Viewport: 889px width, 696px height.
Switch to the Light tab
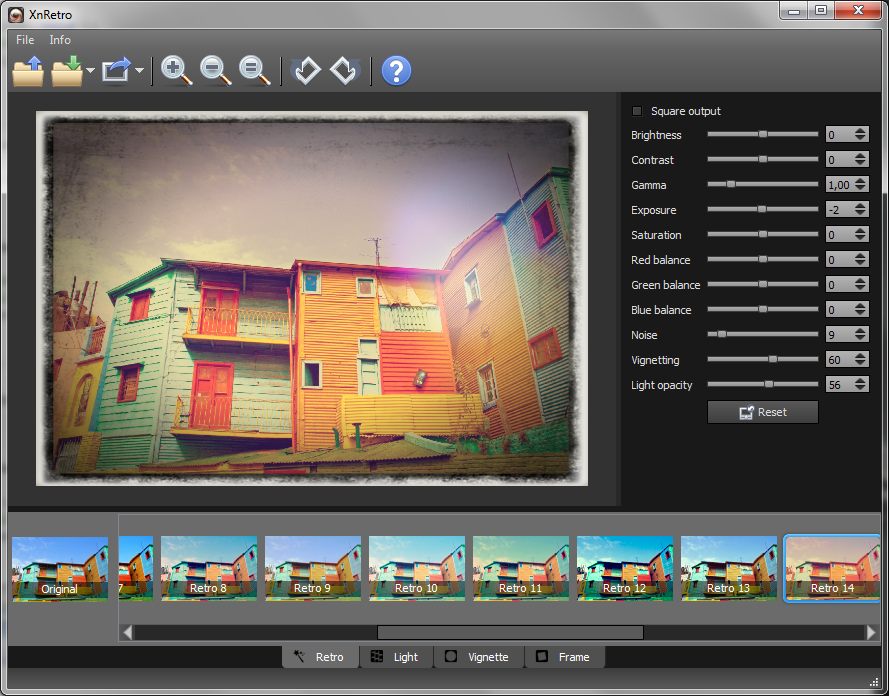coord(397,657)
